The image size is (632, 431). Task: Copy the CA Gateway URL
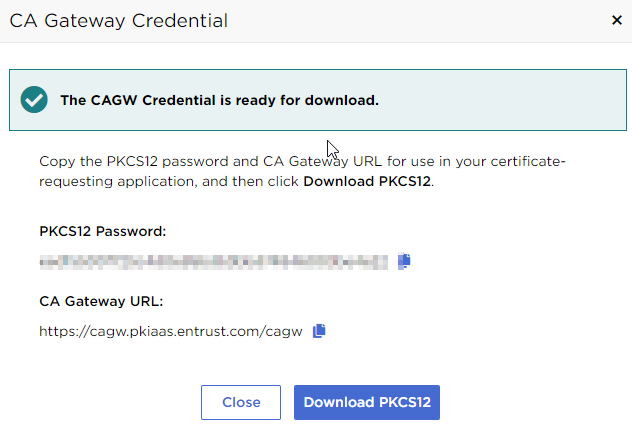point(319,331)
